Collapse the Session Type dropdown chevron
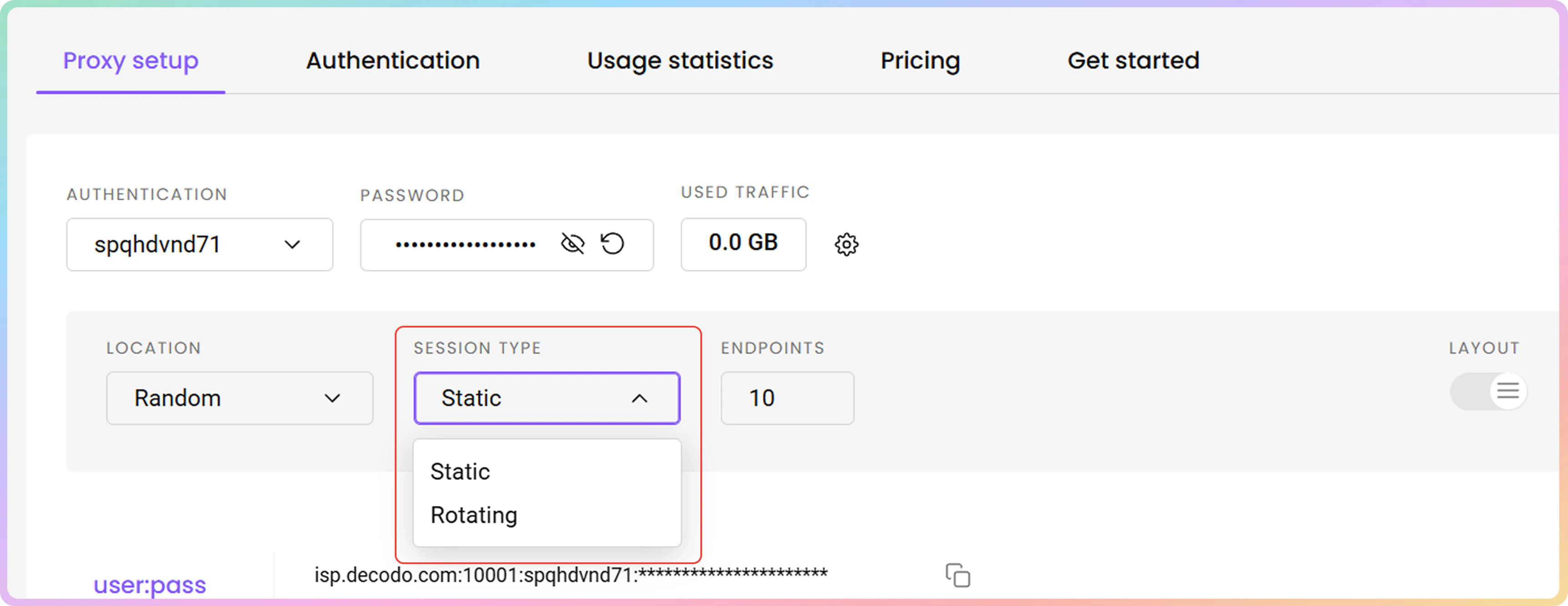1568x606 pixels. (x=639, y=399)
